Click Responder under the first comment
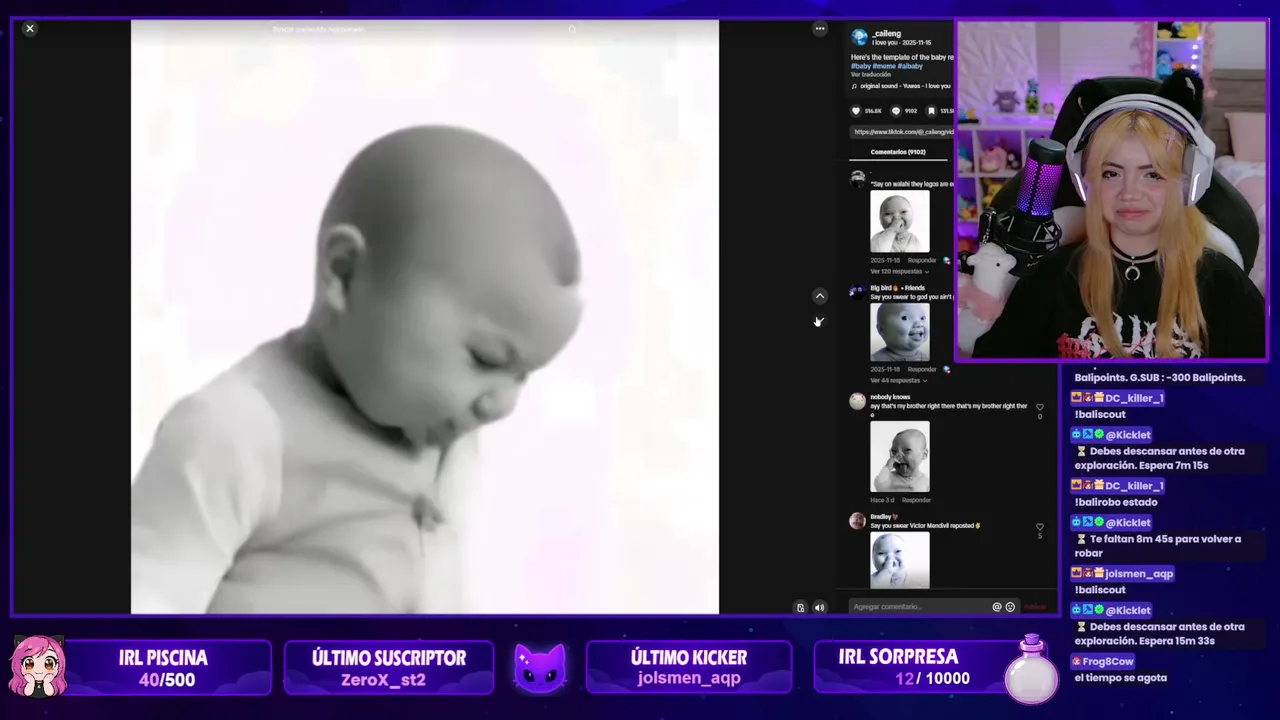This screenshot has height=720, width=1280. [922, 260]
